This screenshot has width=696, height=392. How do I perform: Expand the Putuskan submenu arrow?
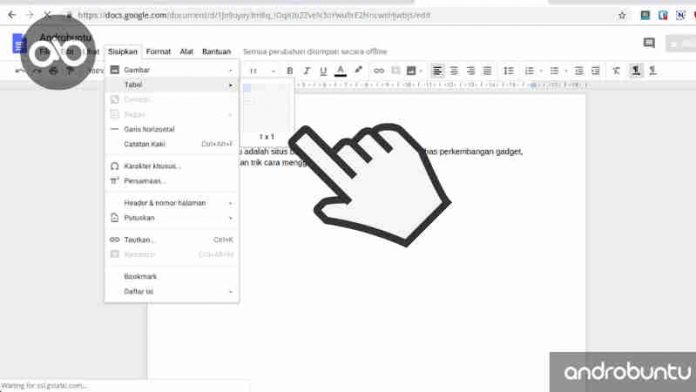pyautogui.click(x=230, y=218)
